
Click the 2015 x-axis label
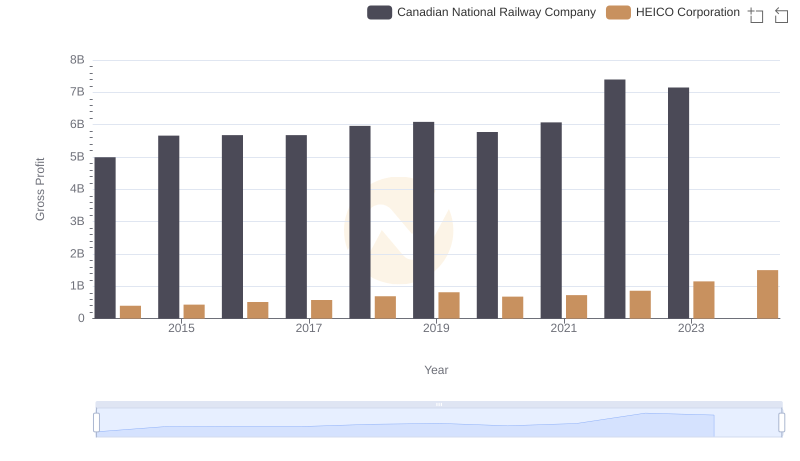click(x=181, y=328)
